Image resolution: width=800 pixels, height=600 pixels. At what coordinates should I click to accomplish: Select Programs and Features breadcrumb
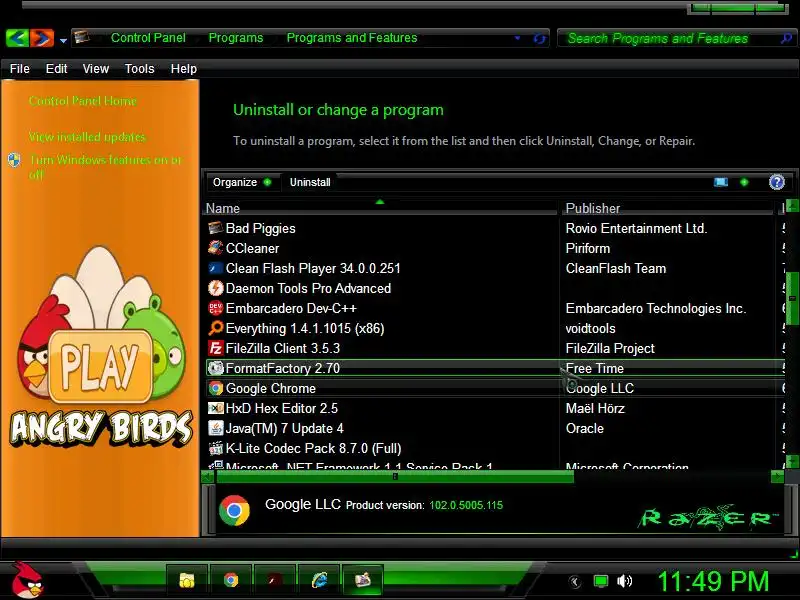(x=352, y=38)
